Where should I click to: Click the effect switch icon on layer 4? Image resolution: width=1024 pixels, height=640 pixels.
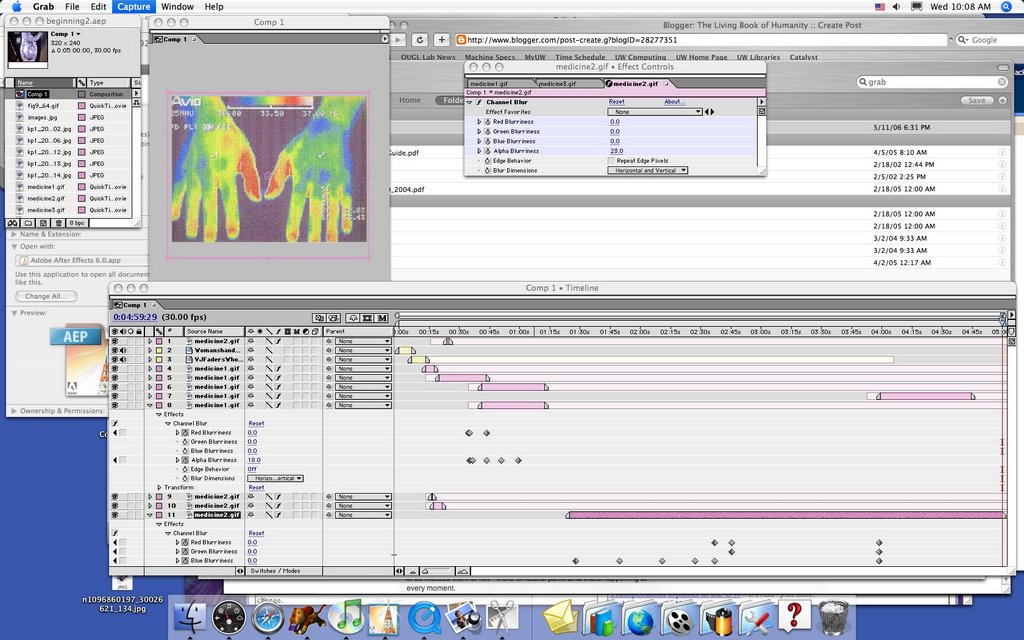click(x=278, y=369)
